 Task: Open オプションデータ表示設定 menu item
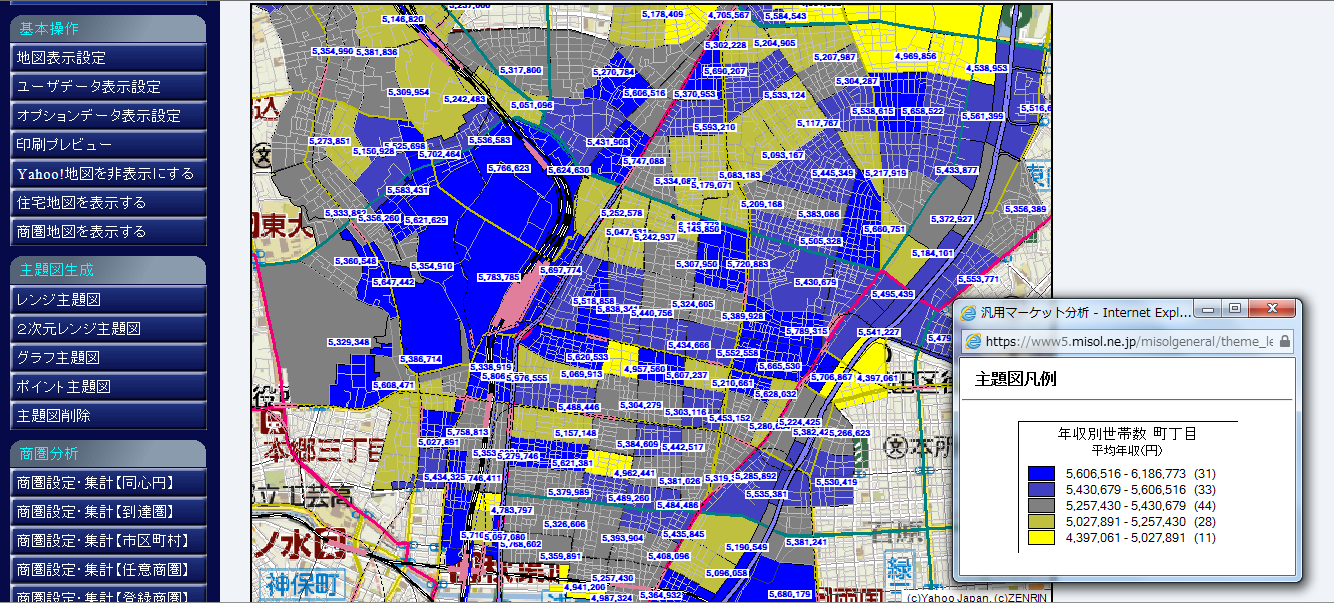coord(108,116)
